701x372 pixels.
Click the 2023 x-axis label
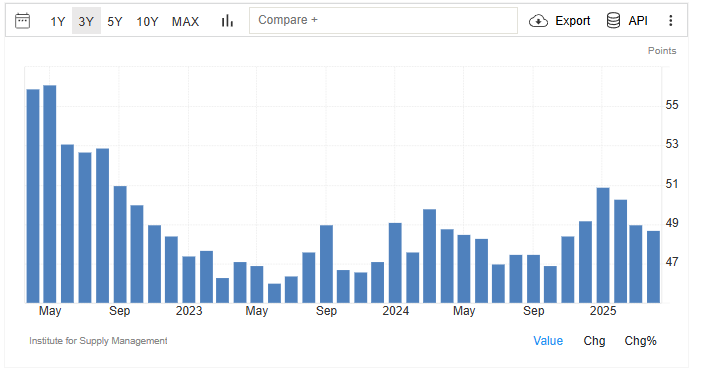pos(189,311)
